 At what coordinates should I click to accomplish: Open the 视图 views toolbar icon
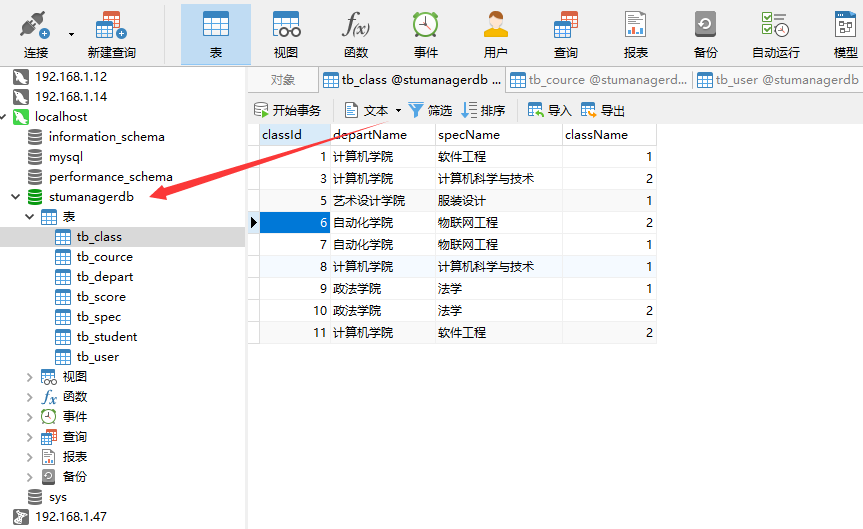click(286, 35)
